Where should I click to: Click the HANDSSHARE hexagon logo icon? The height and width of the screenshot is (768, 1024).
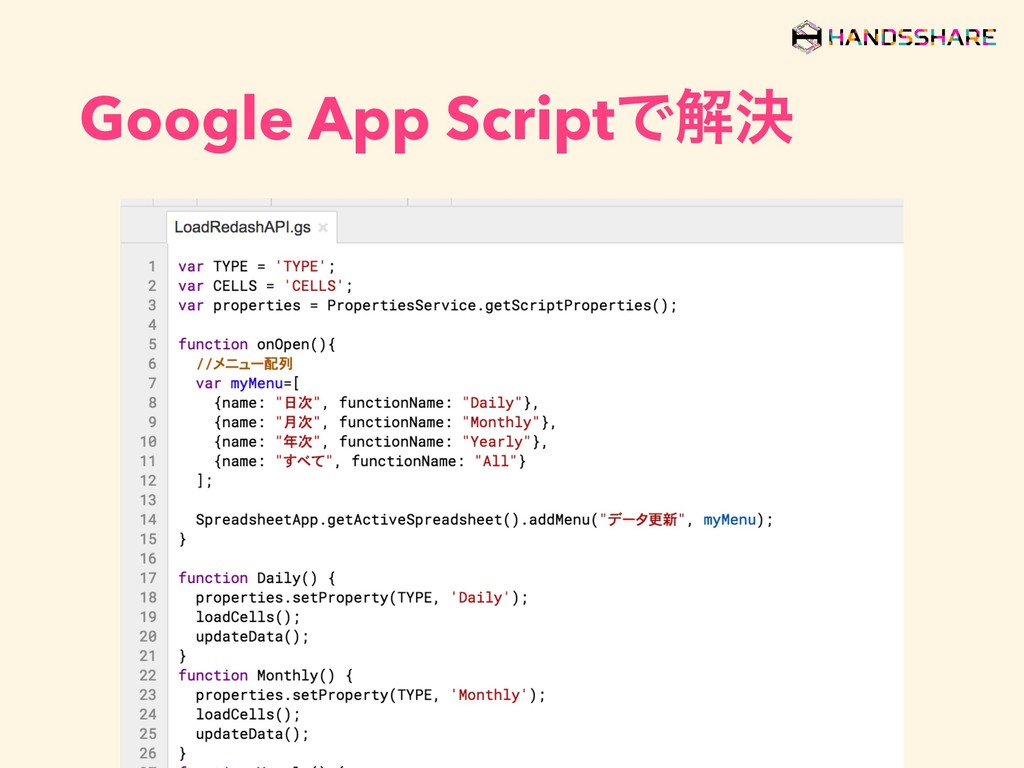click(x=807, y=37)
